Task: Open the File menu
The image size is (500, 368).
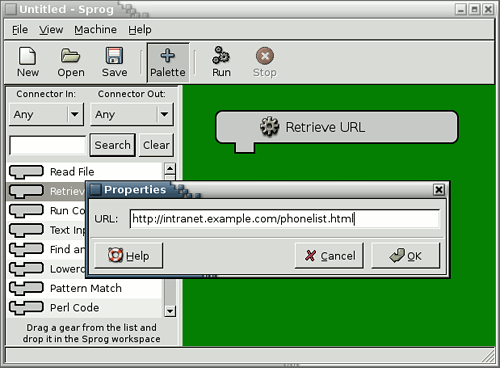Action: (x=20, y=30)
